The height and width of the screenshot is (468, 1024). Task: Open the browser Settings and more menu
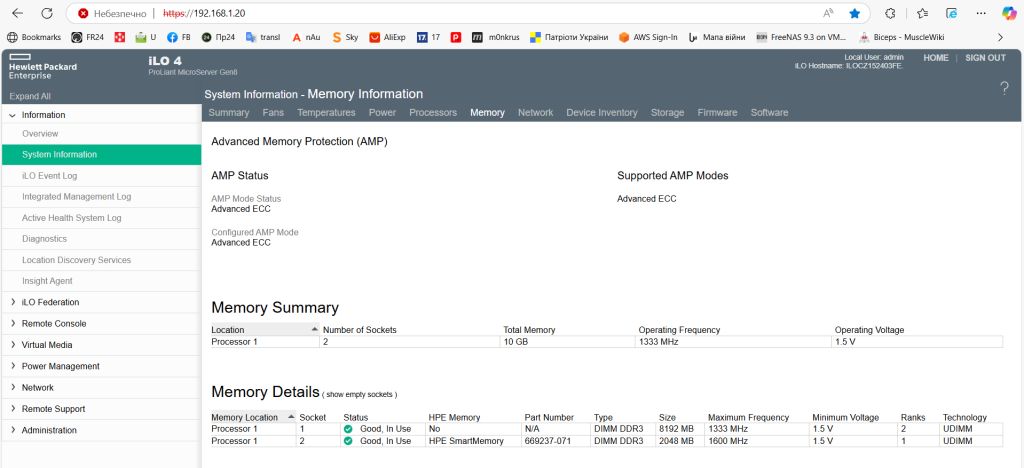[x=981, y=13]
